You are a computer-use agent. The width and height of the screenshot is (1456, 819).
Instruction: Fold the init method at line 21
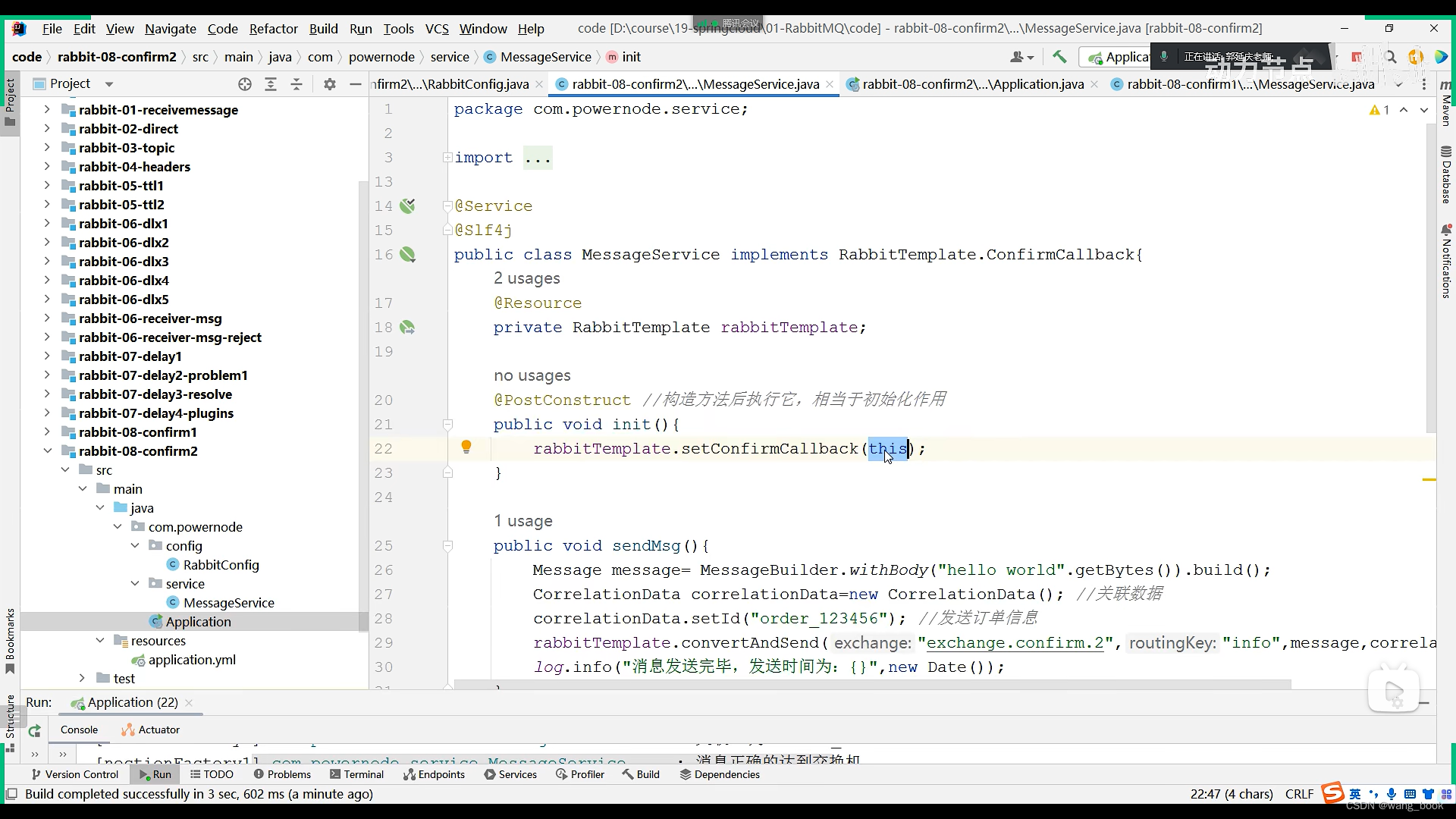[x=447, y=425]
